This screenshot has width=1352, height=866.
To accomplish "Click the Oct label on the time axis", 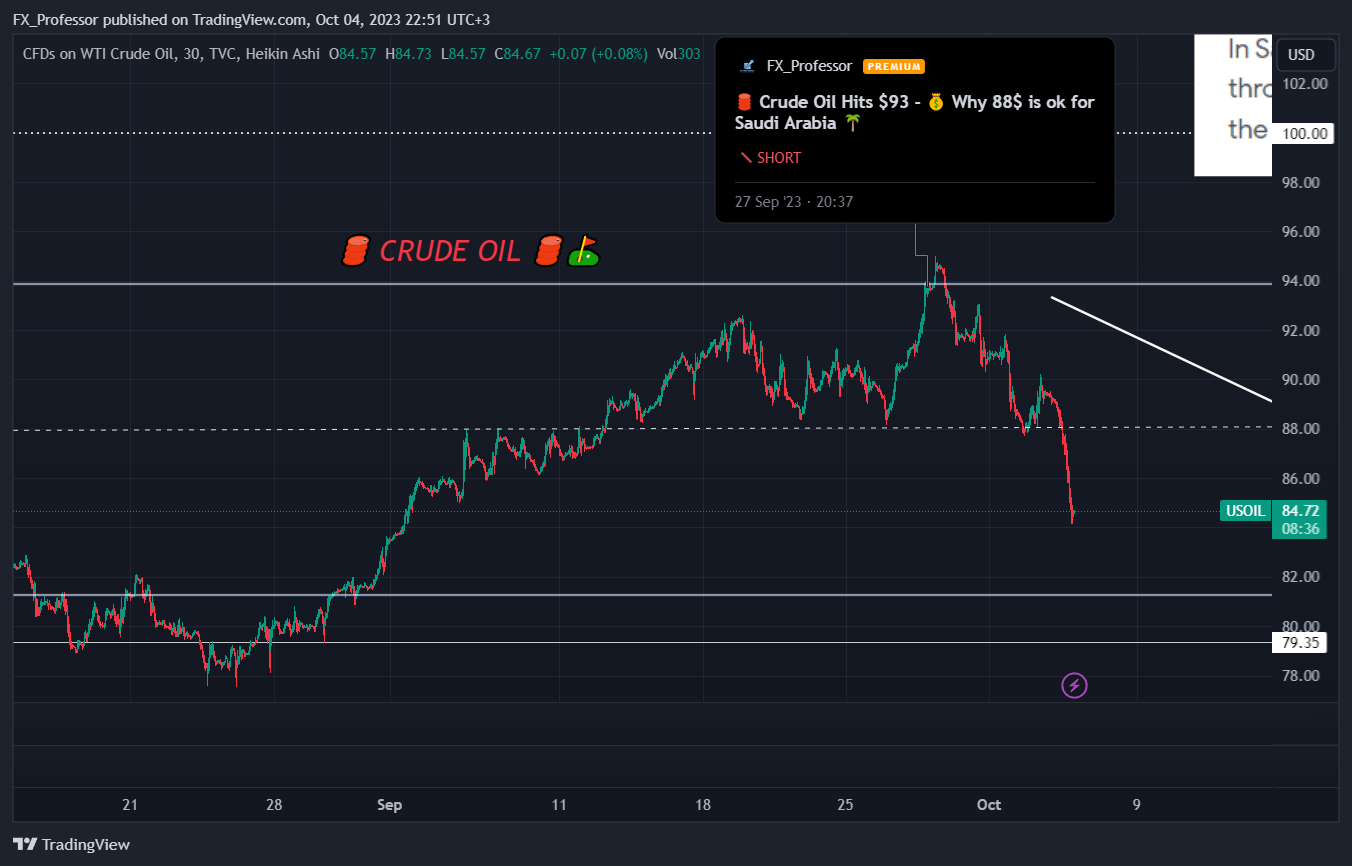I will [989, 804].
